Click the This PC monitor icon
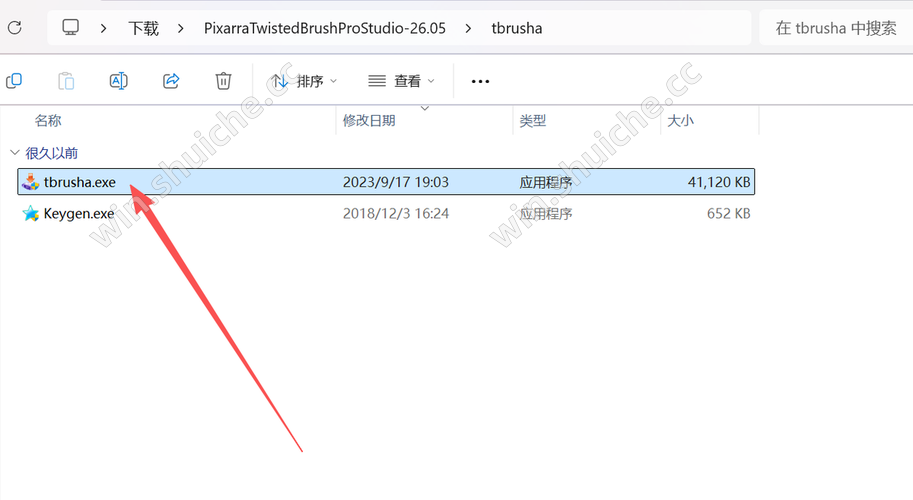Screen dimensions: 913x500 70,27
